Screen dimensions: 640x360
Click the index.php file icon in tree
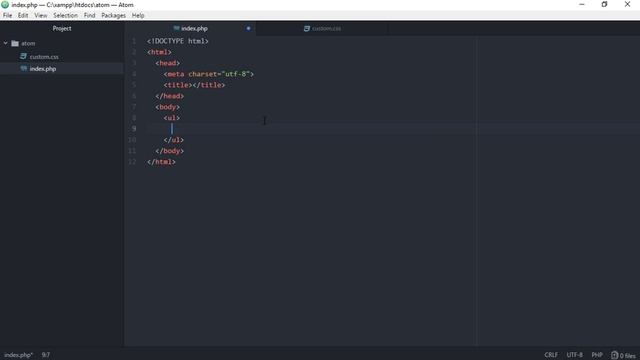[24, 69]
